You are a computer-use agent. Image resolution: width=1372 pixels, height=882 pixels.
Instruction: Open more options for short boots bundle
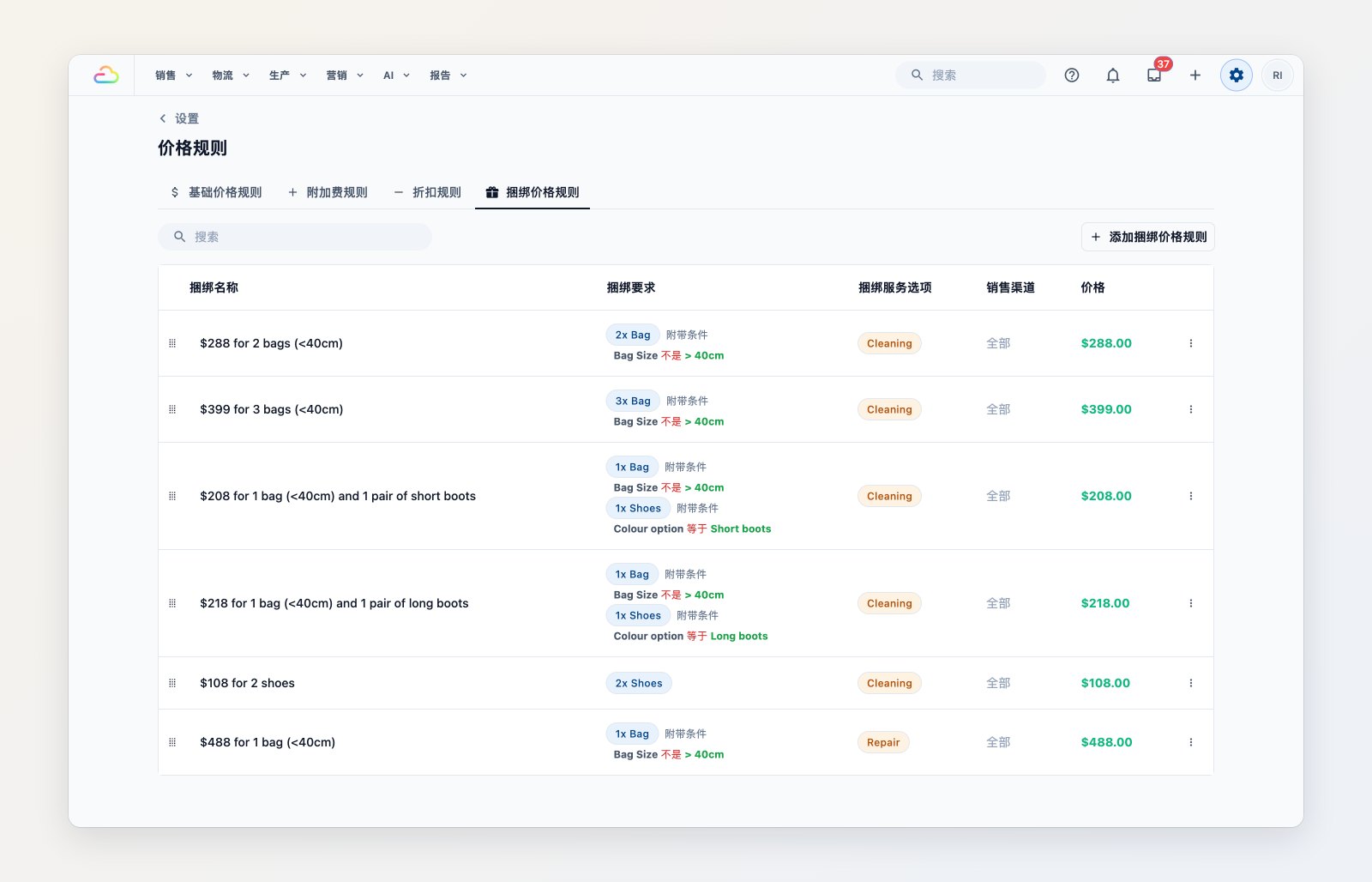[1191, 496]
